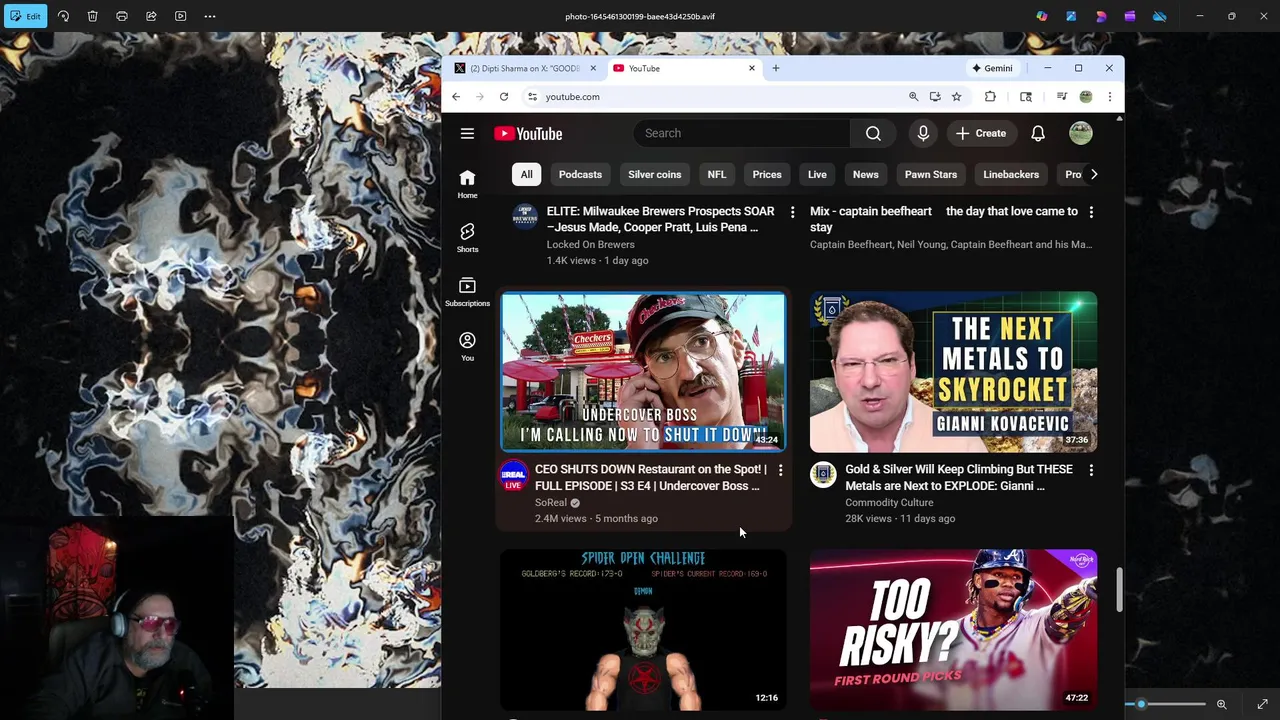This screenshot has width=1280, height=720.
Task: Click the Gemini button in Chrome
Action: pos(992,68)
